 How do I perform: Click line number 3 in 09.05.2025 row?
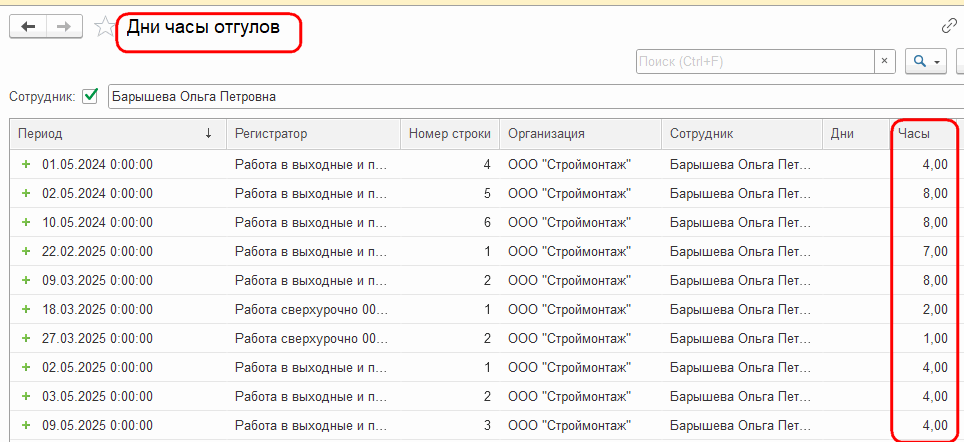tap(487, 425)
